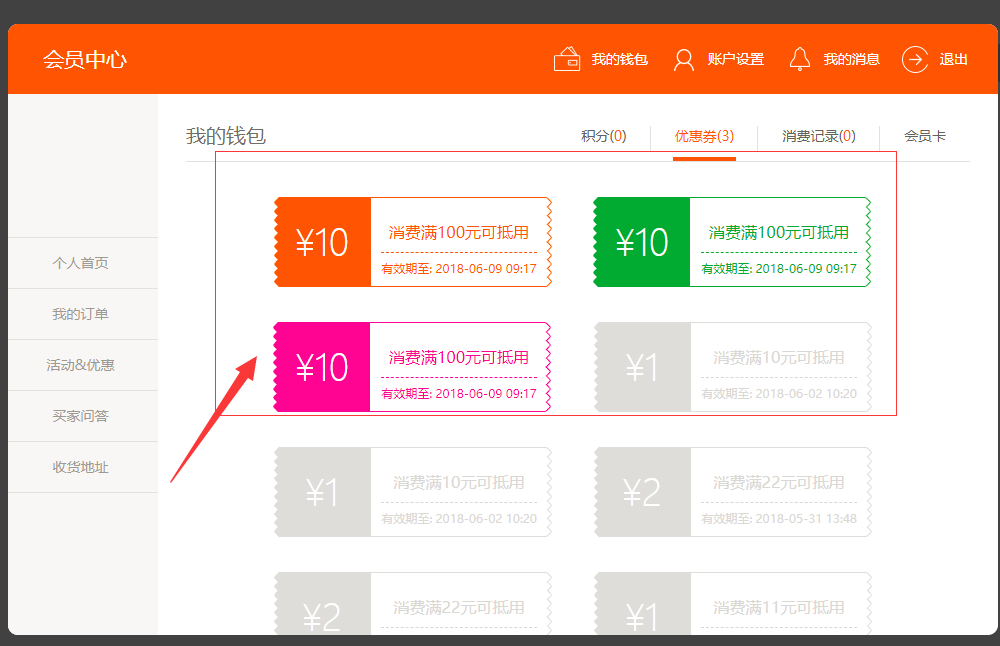Switch to the 会员卡 tab
Viewport: 1000px width, 646px height.
pyautogui.click(x=925, y=136)
